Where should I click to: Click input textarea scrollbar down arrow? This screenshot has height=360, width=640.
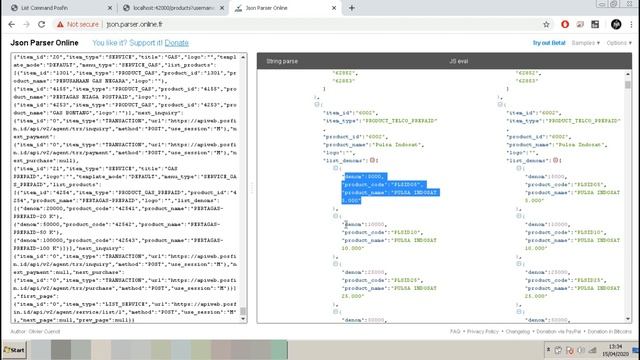point(243,319)
